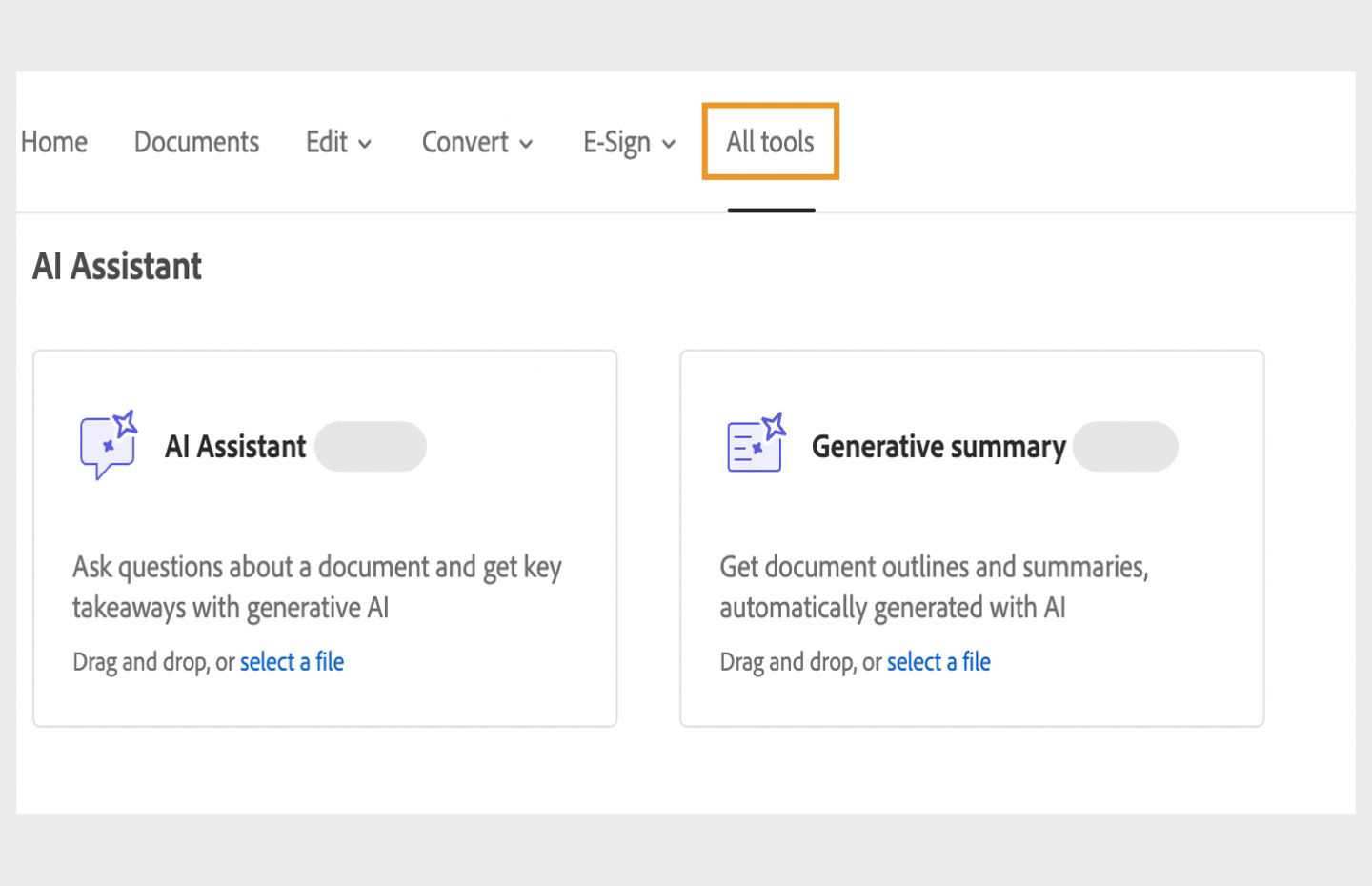Viewport: 1372px width, 886px height.
Task: Expand the chevron arrow beside Edit
Action: [365, 144]
